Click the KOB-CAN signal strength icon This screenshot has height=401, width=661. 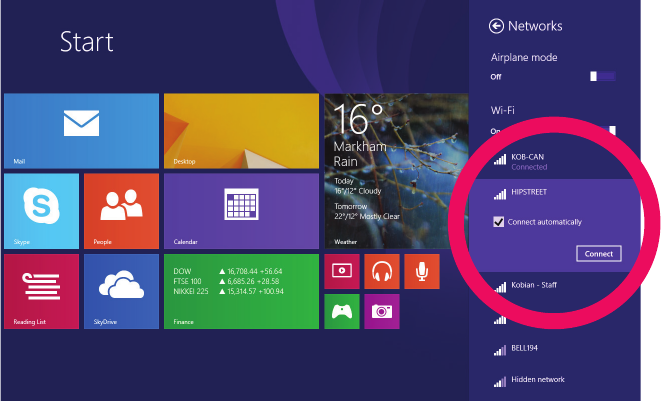[x=500, y=159]
